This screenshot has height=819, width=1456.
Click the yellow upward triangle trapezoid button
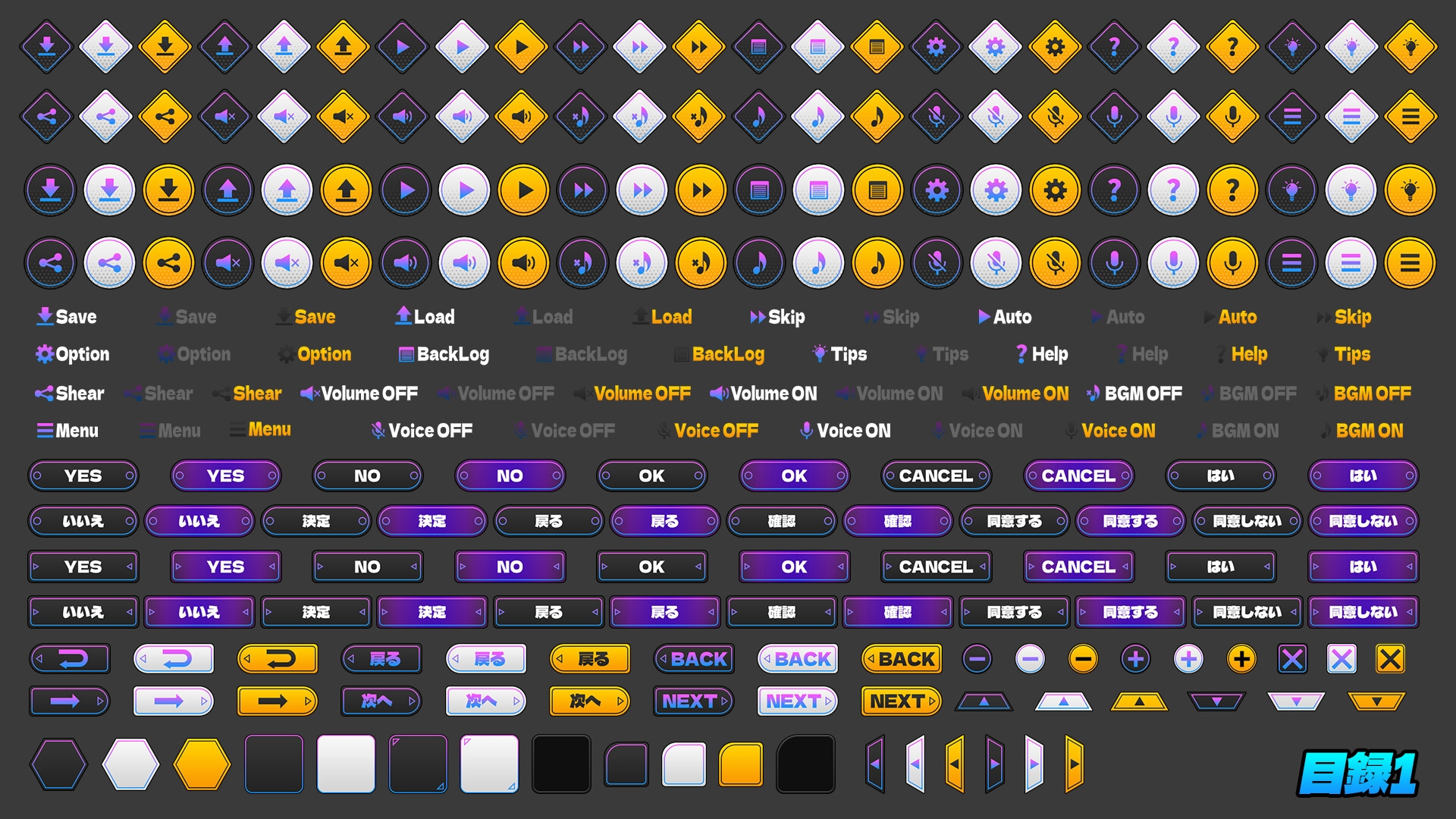click(1138, 702)
